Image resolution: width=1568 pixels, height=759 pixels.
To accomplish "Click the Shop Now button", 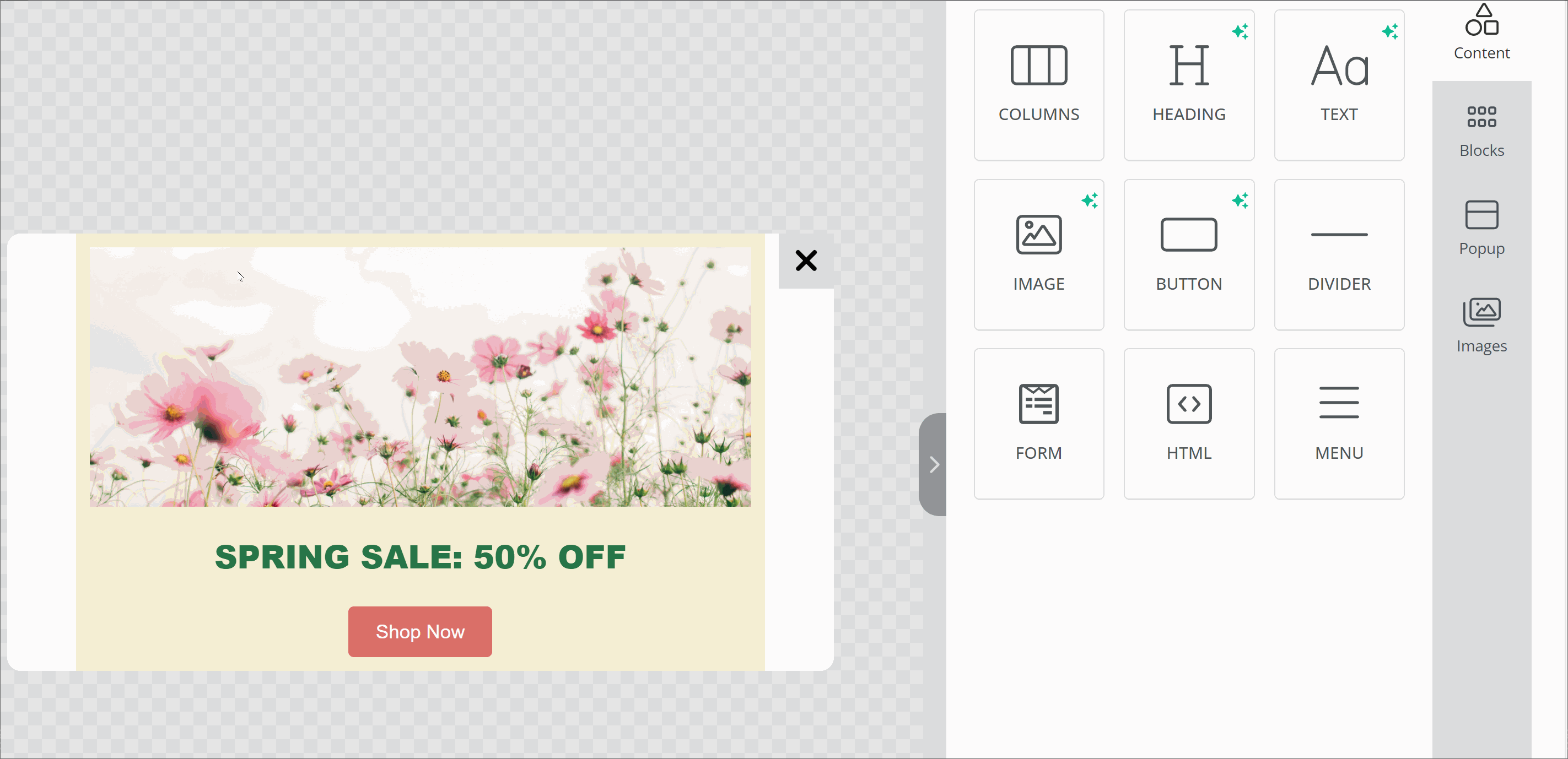I will coord(420,631).
